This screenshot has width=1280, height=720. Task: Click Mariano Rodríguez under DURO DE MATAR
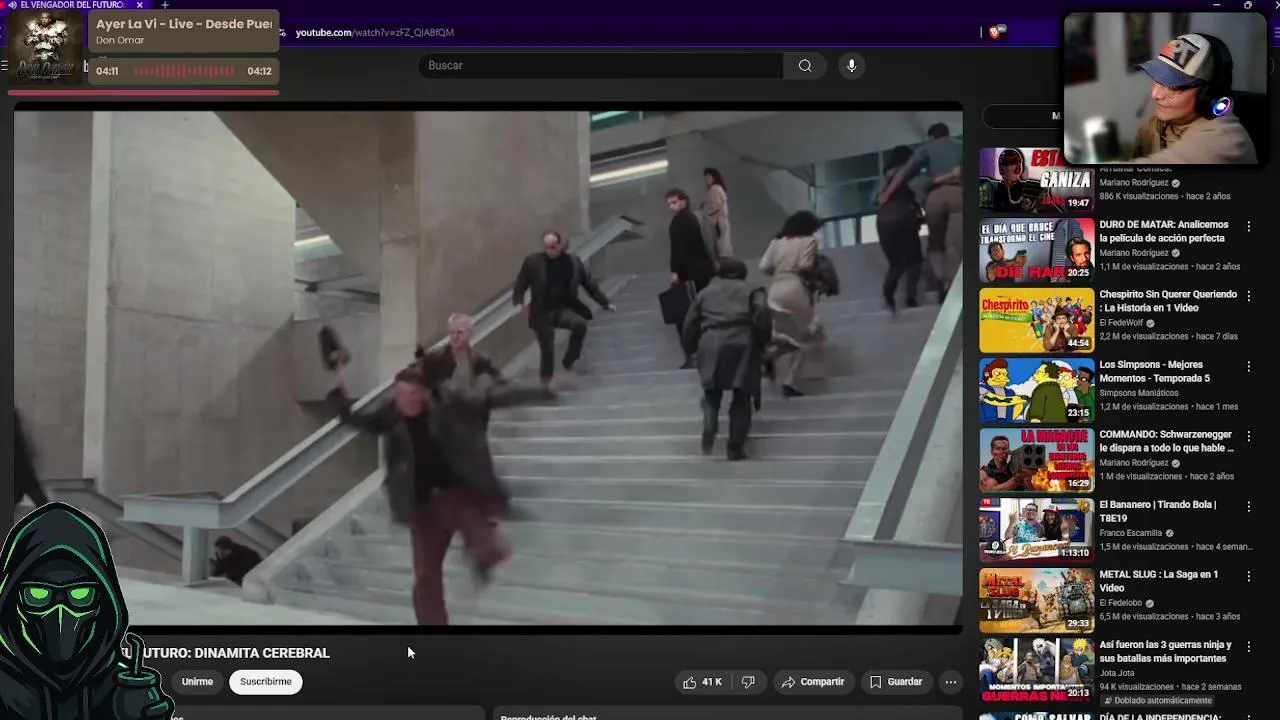tap(1134, 253)
